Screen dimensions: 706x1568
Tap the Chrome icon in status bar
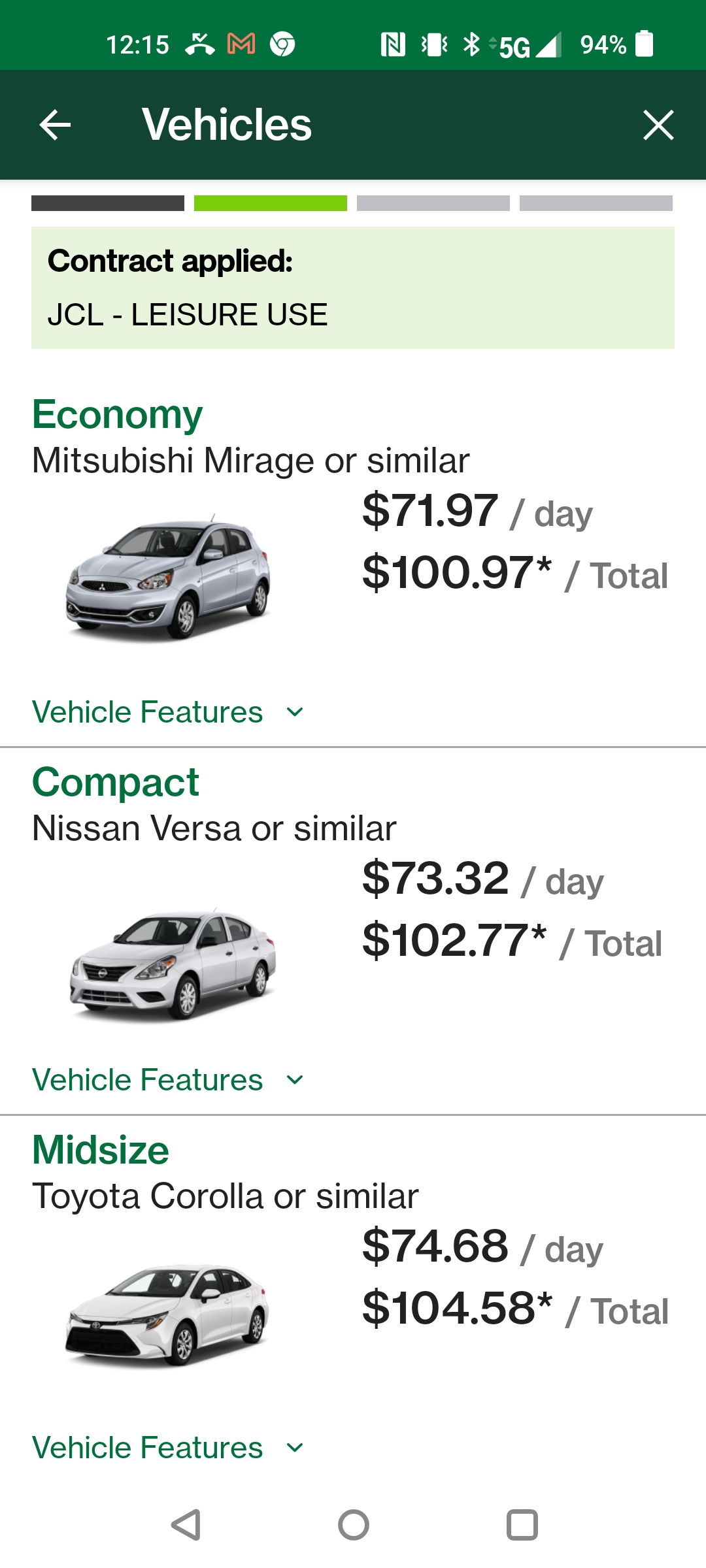(x=282, y=44)
